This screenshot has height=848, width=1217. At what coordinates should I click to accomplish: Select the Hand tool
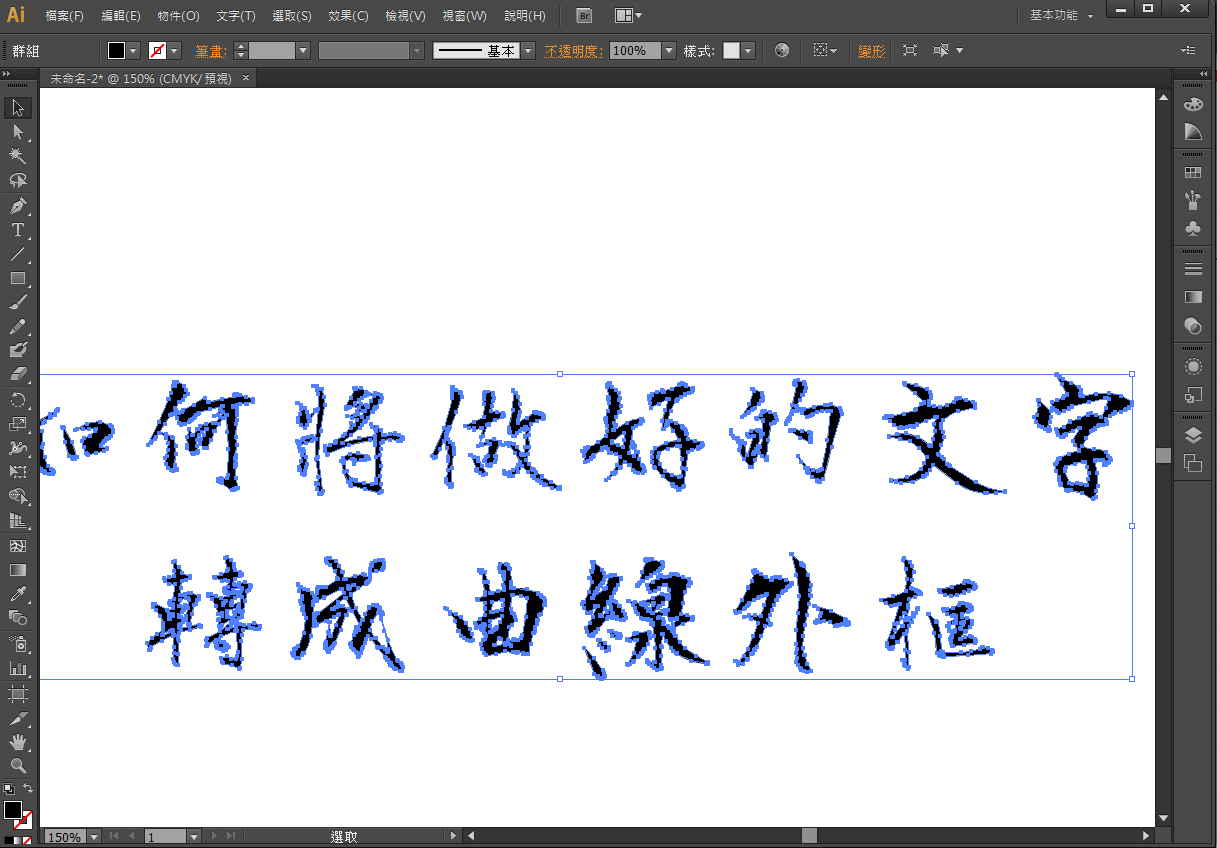[18, 742]
